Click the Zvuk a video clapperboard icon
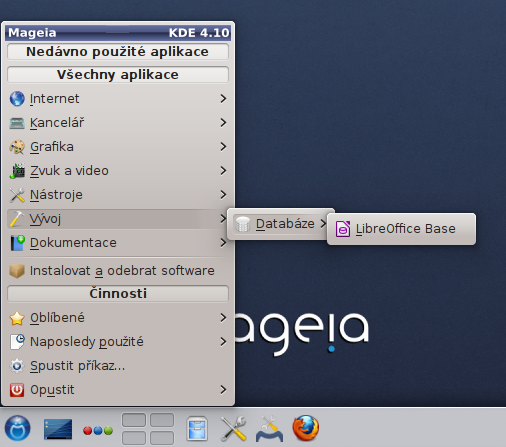506x447 pixels. click(x=17, y=171)
